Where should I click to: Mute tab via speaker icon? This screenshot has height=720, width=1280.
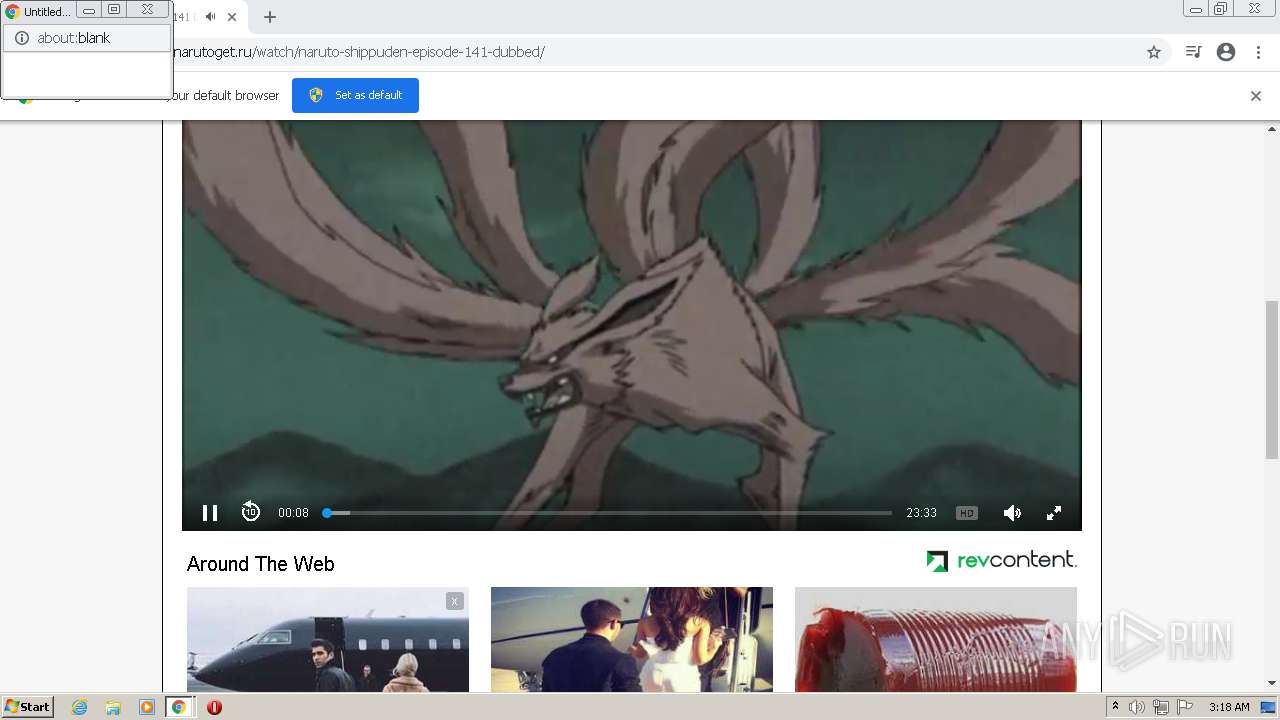tap(210, 17)
